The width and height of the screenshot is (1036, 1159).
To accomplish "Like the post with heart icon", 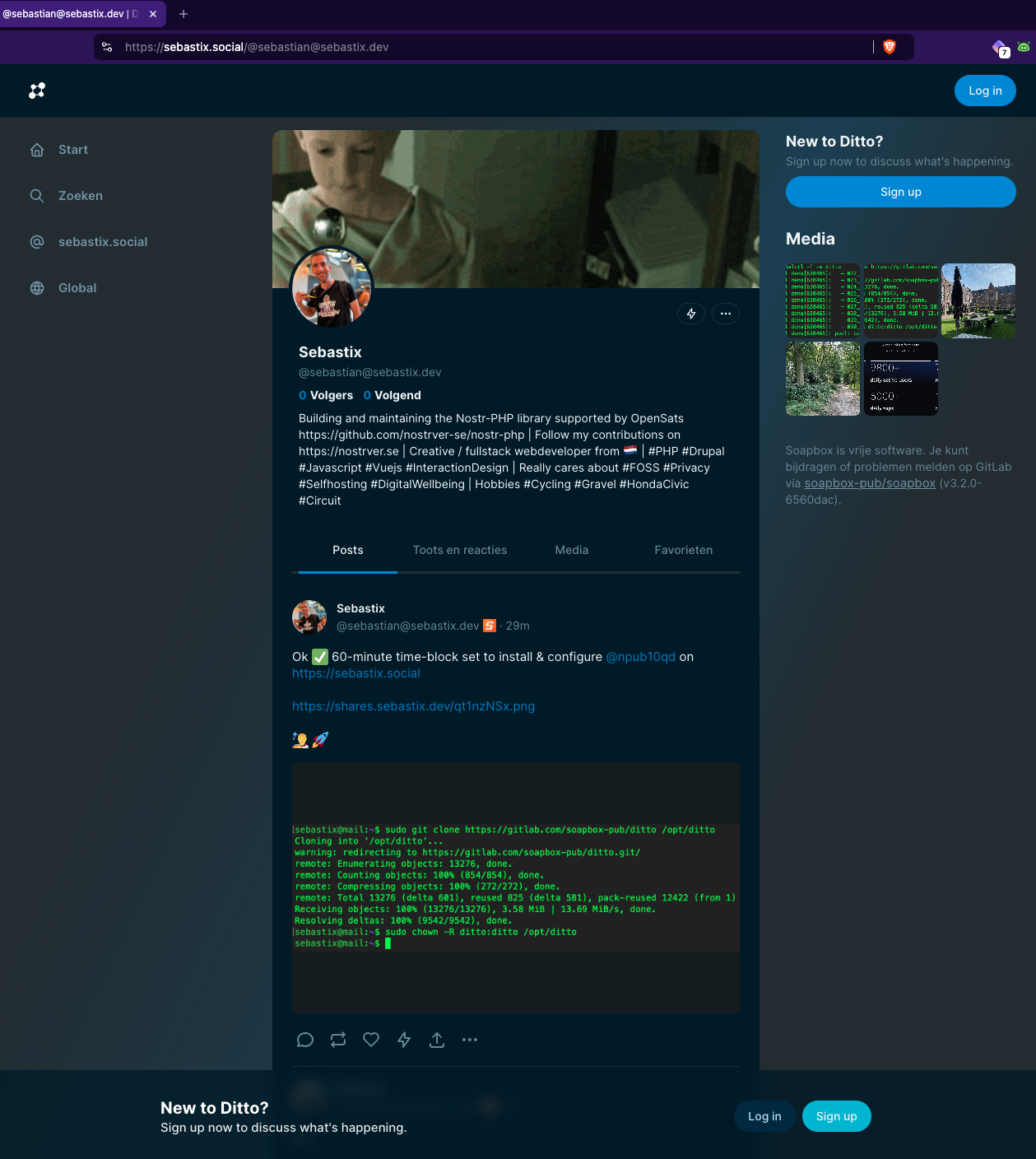I will [x=371, y=1040].
